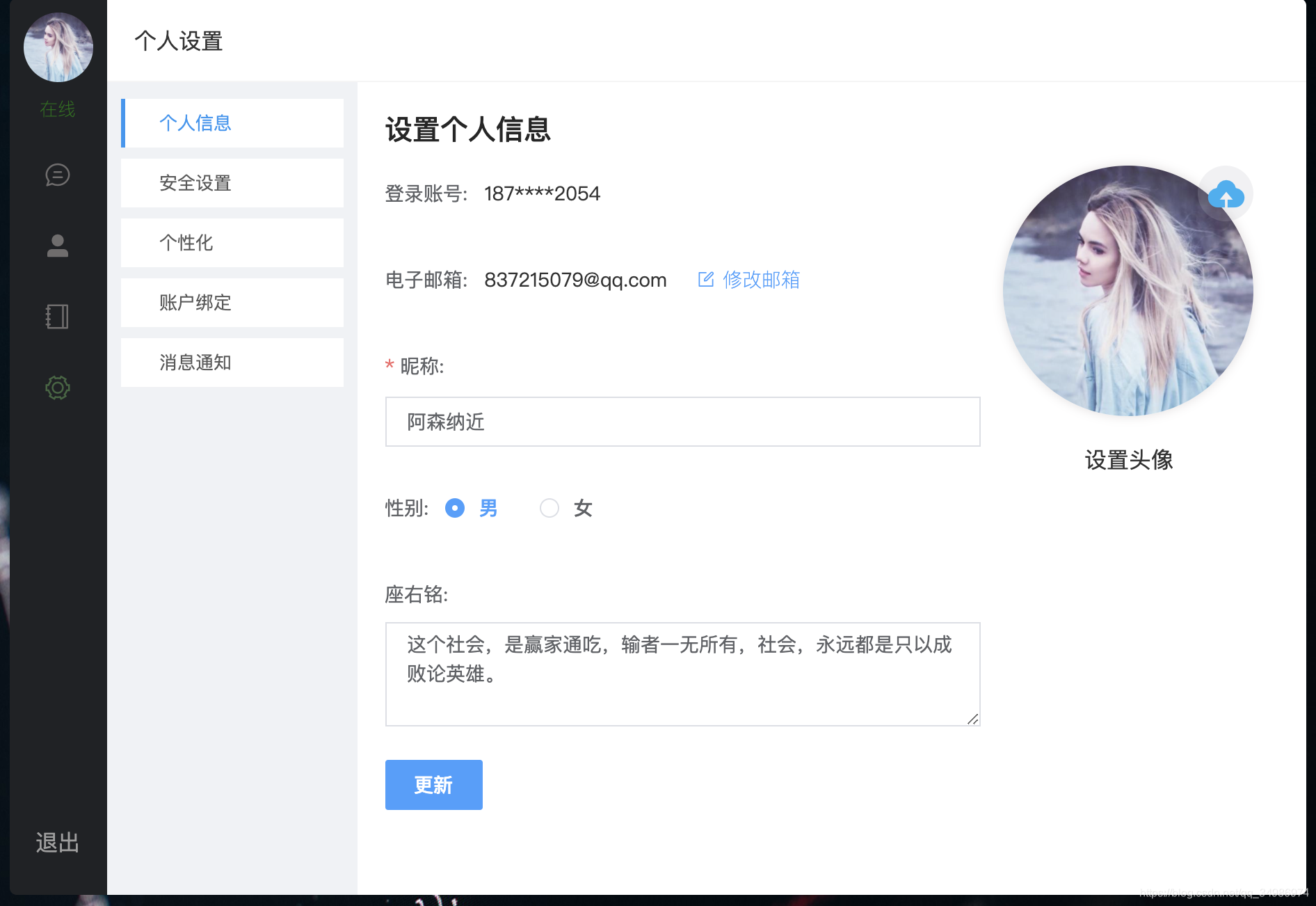The image size is (1316, 906).
Task: Click the email 837215079@qq.com text
Action: point(575,280)
